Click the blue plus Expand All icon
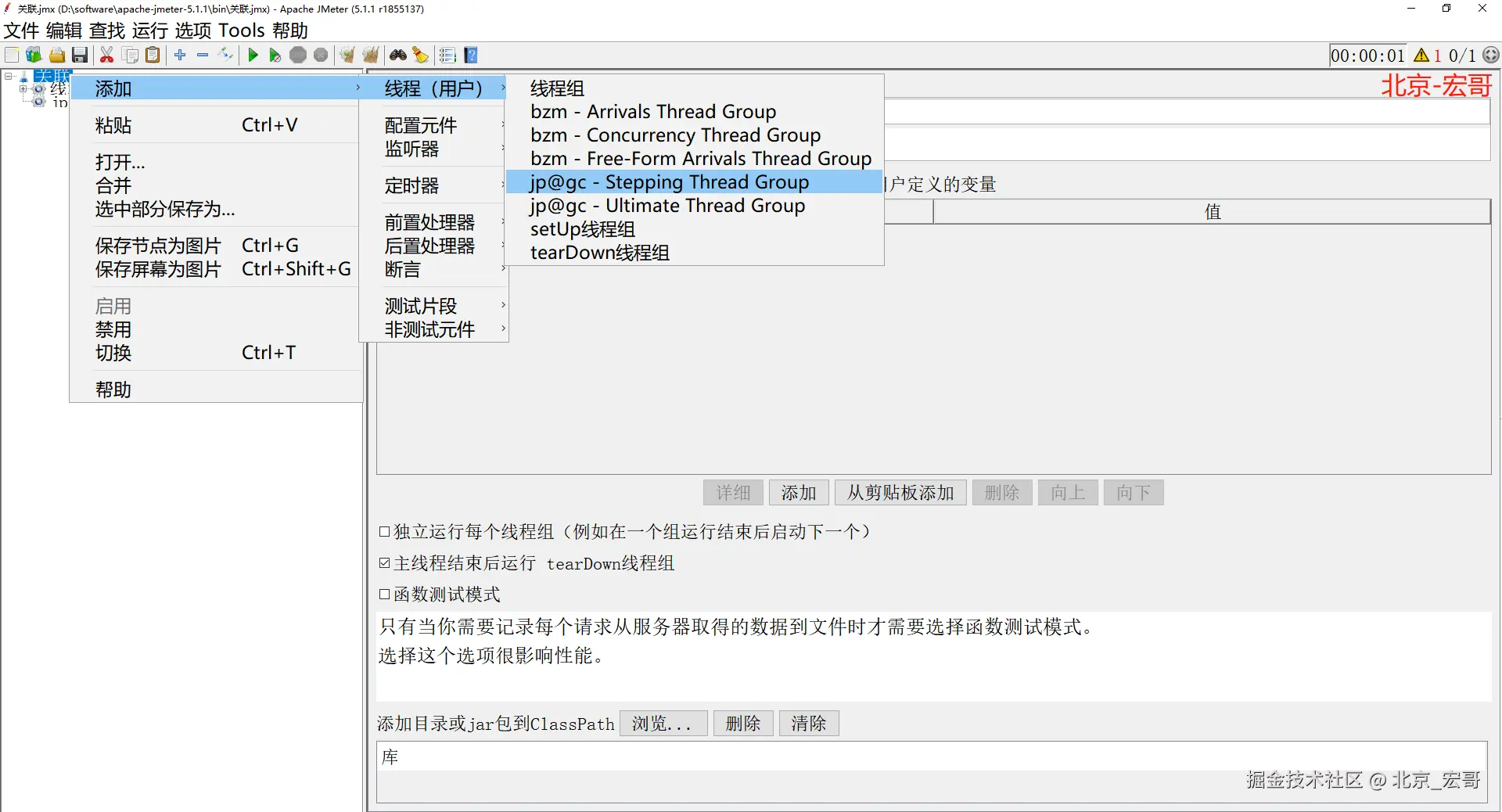Image resolution: width=1502 pixels, height=812 pixels. [180, 55]
